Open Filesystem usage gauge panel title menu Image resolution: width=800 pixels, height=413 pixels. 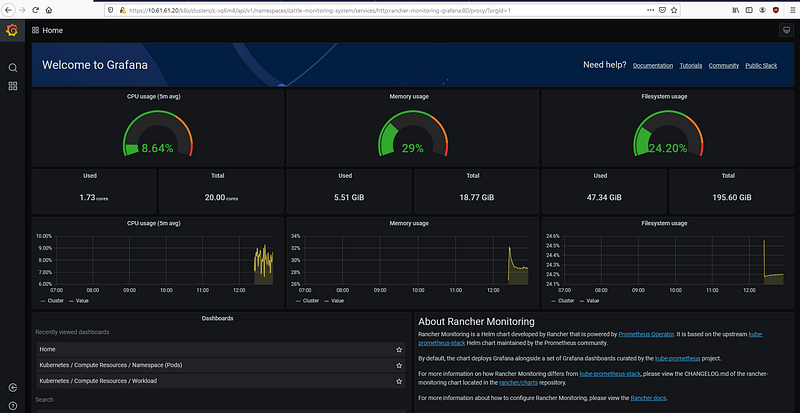pos(664,96)
